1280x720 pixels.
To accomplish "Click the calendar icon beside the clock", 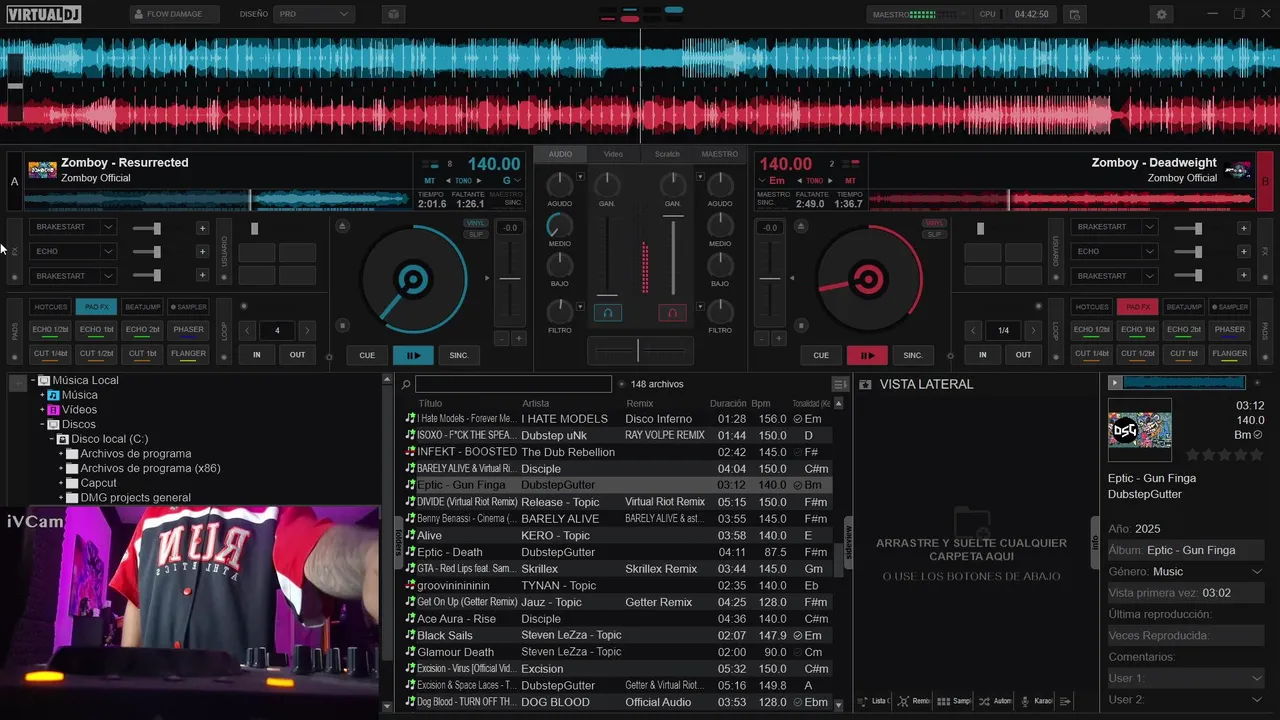I will tap(1075, 14).
